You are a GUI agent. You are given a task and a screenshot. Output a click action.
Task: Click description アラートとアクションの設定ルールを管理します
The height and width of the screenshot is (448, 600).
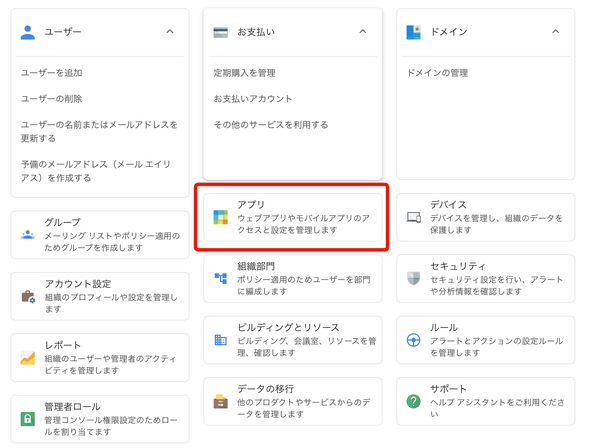coord(497,347)
